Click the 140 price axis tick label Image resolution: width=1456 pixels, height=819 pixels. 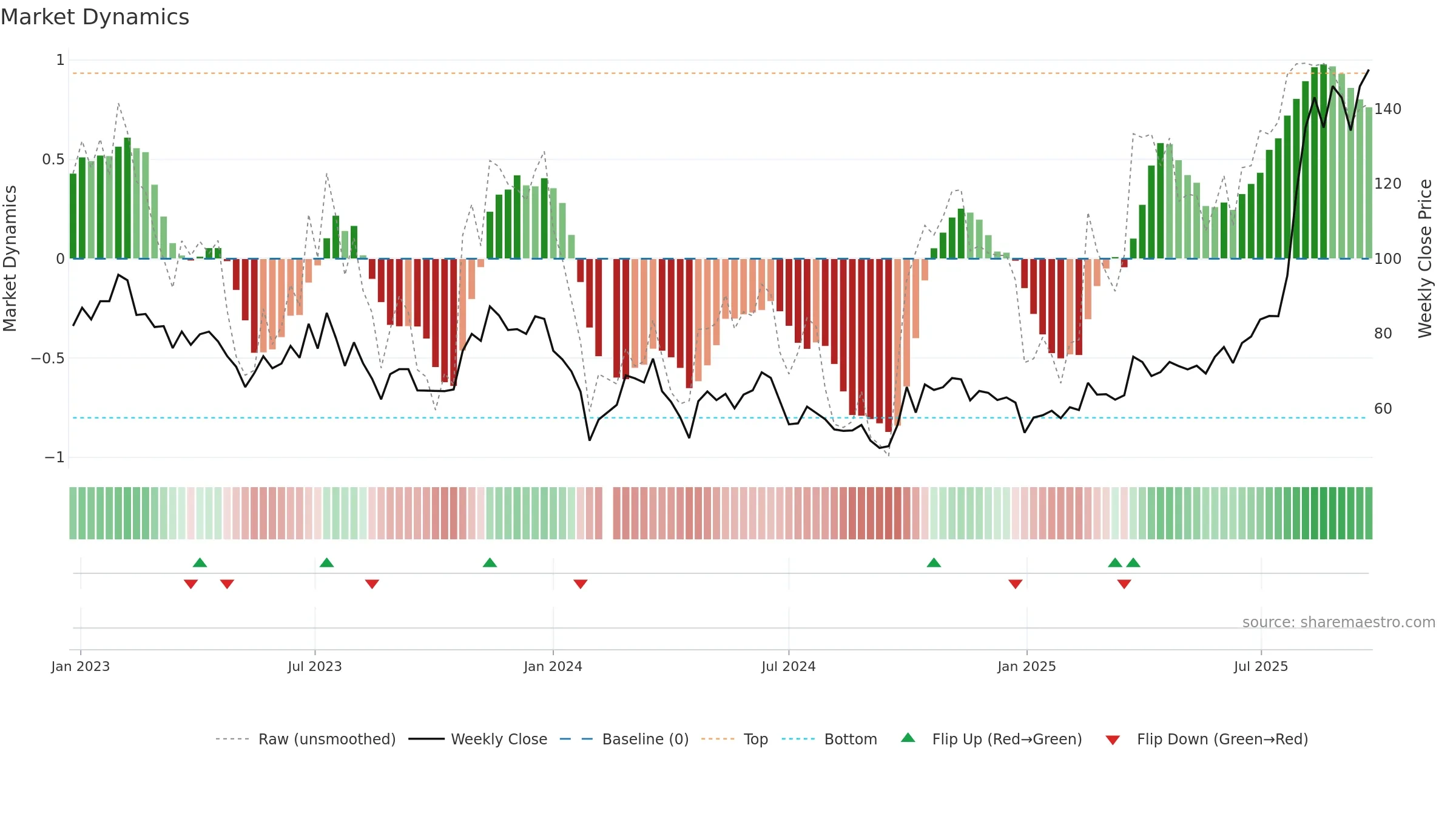click(1388, 109)
